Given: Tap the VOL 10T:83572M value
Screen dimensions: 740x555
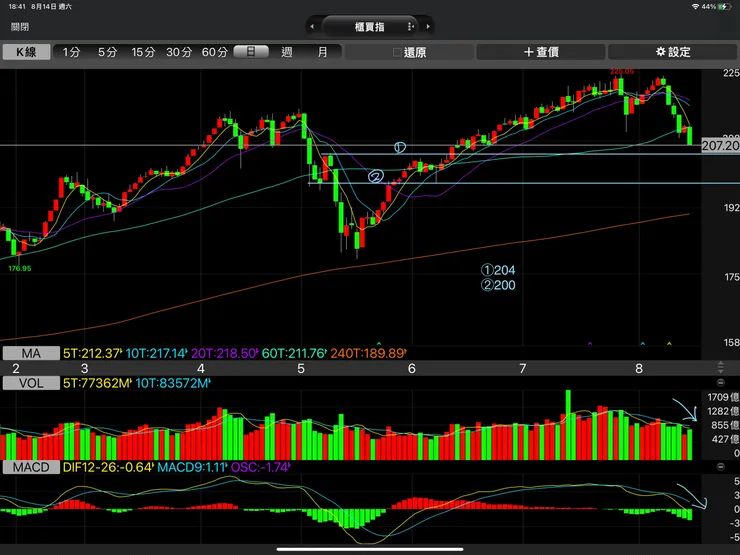Looking at the screenshot, I should point(173,383).
